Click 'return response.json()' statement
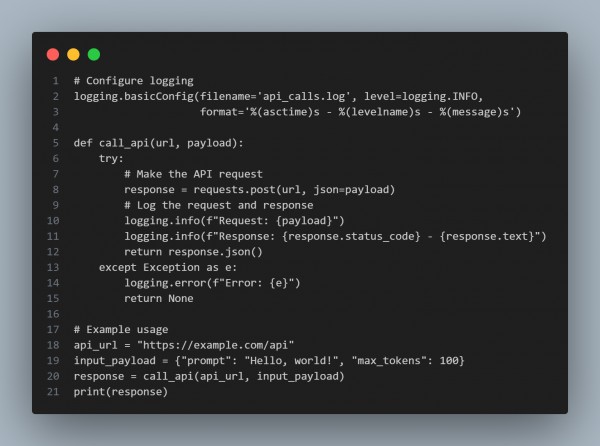Screen dimensions: 600x446 [193, 252]
